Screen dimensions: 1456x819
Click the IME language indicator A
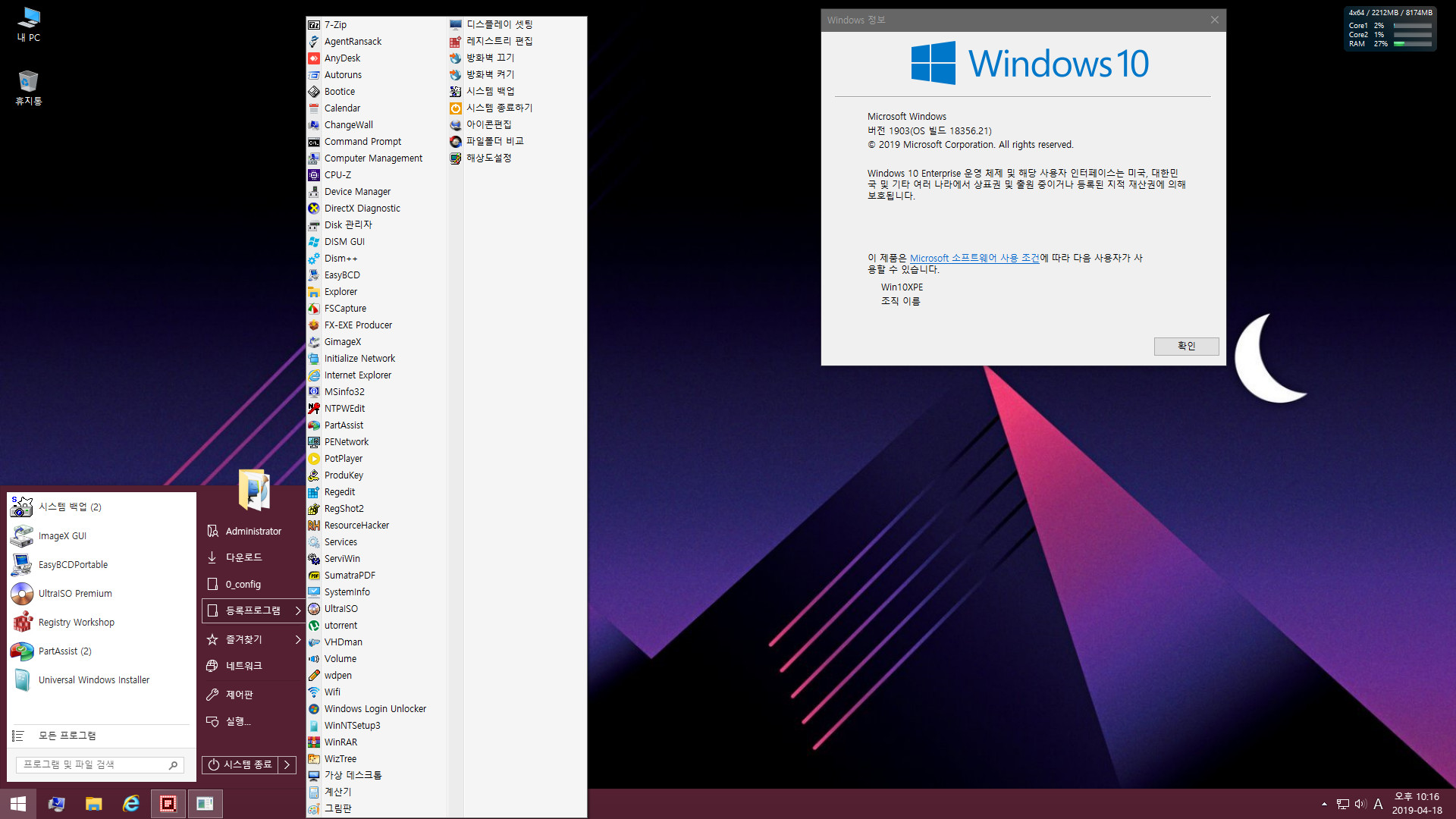click(1378, 804)
